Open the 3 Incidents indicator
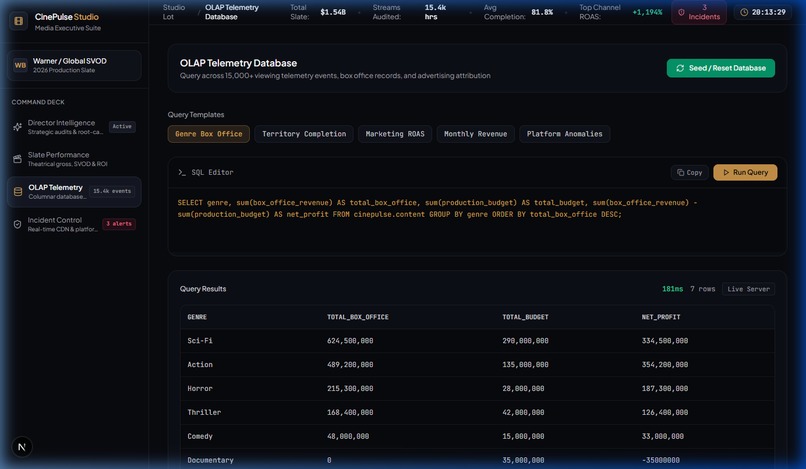The height and width of the screenshot is (469, 806). point(699,12)
